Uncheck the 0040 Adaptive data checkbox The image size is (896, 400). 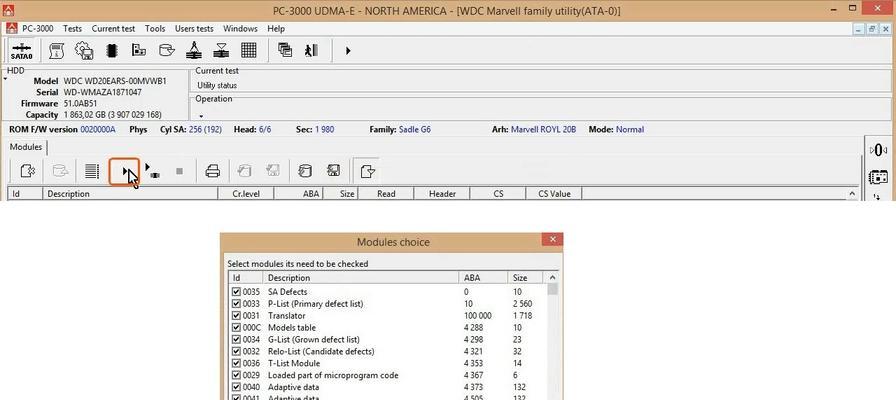click(237, 387)
